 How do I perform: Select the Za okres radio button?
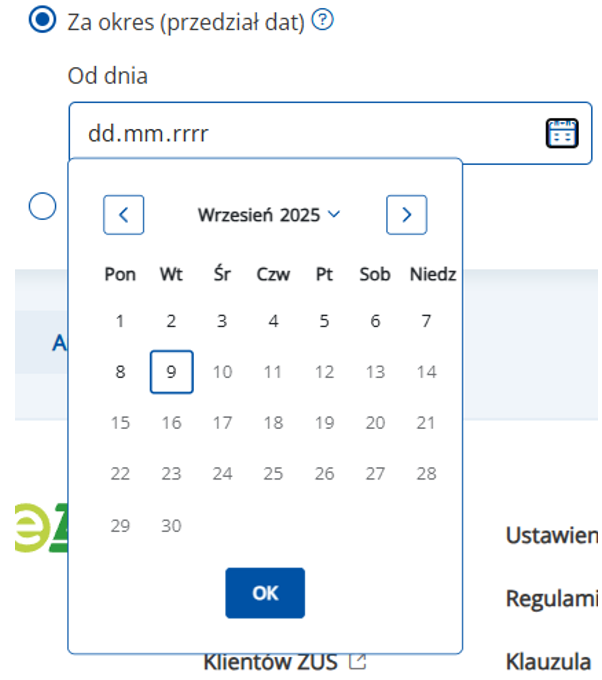click(x=42, y=21)
